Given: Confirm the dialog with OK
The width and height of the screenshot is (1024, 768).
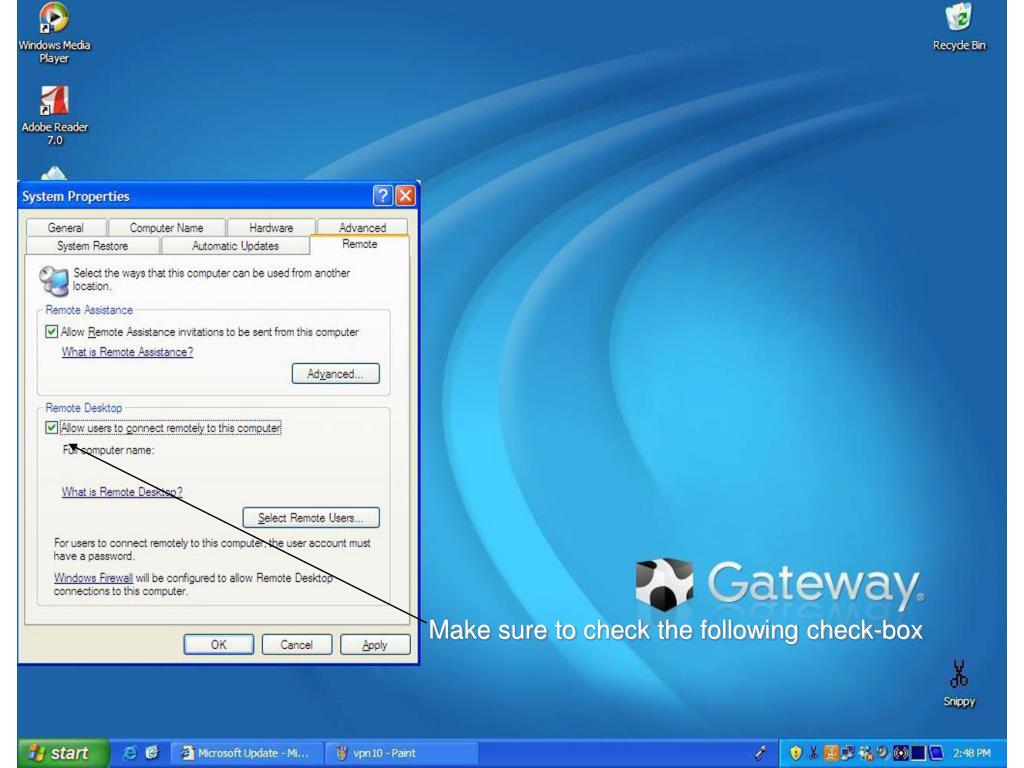Looking at the screenshot, I should (219, 645).
